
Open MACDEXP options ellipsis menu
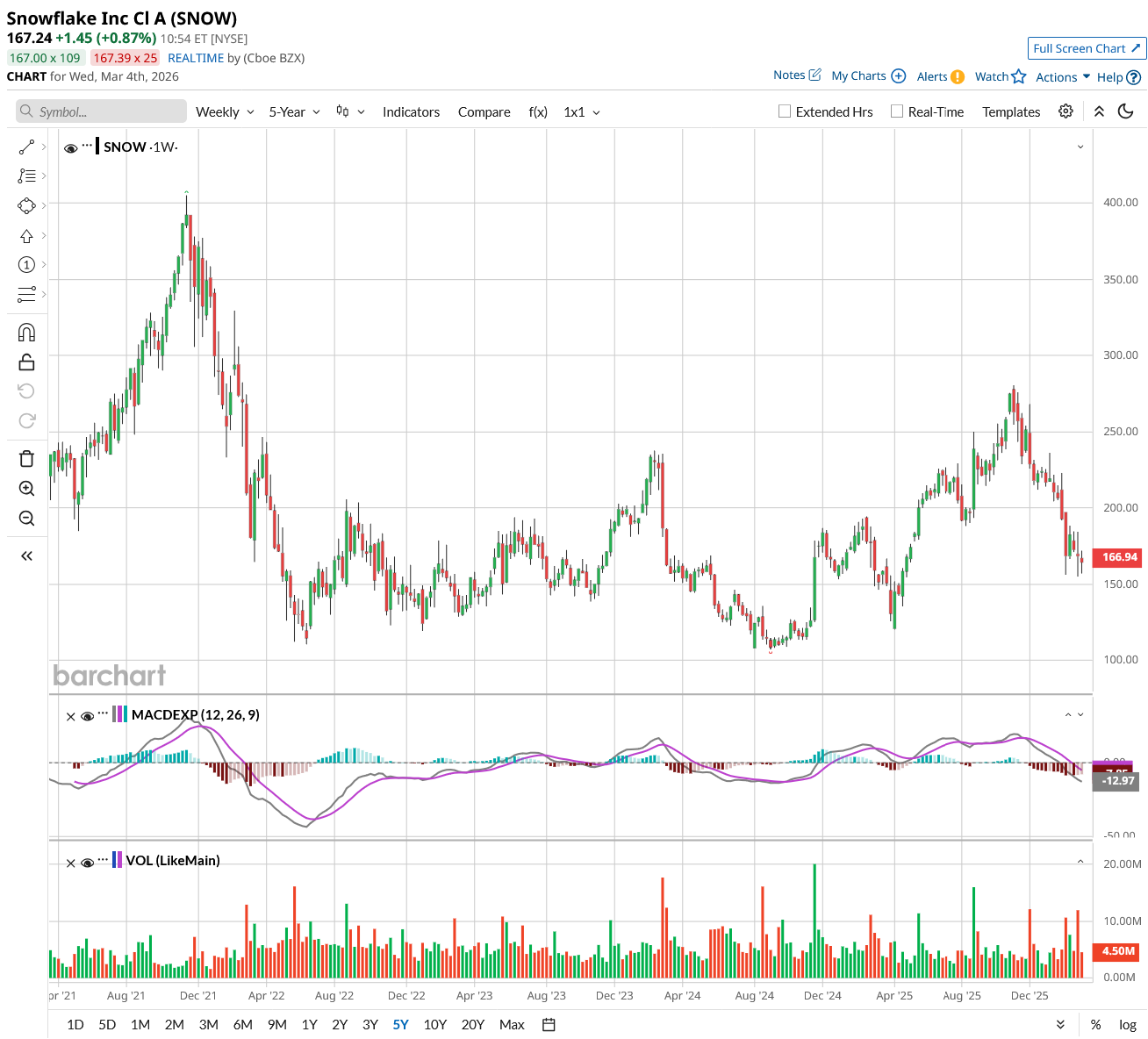(104, 713)
